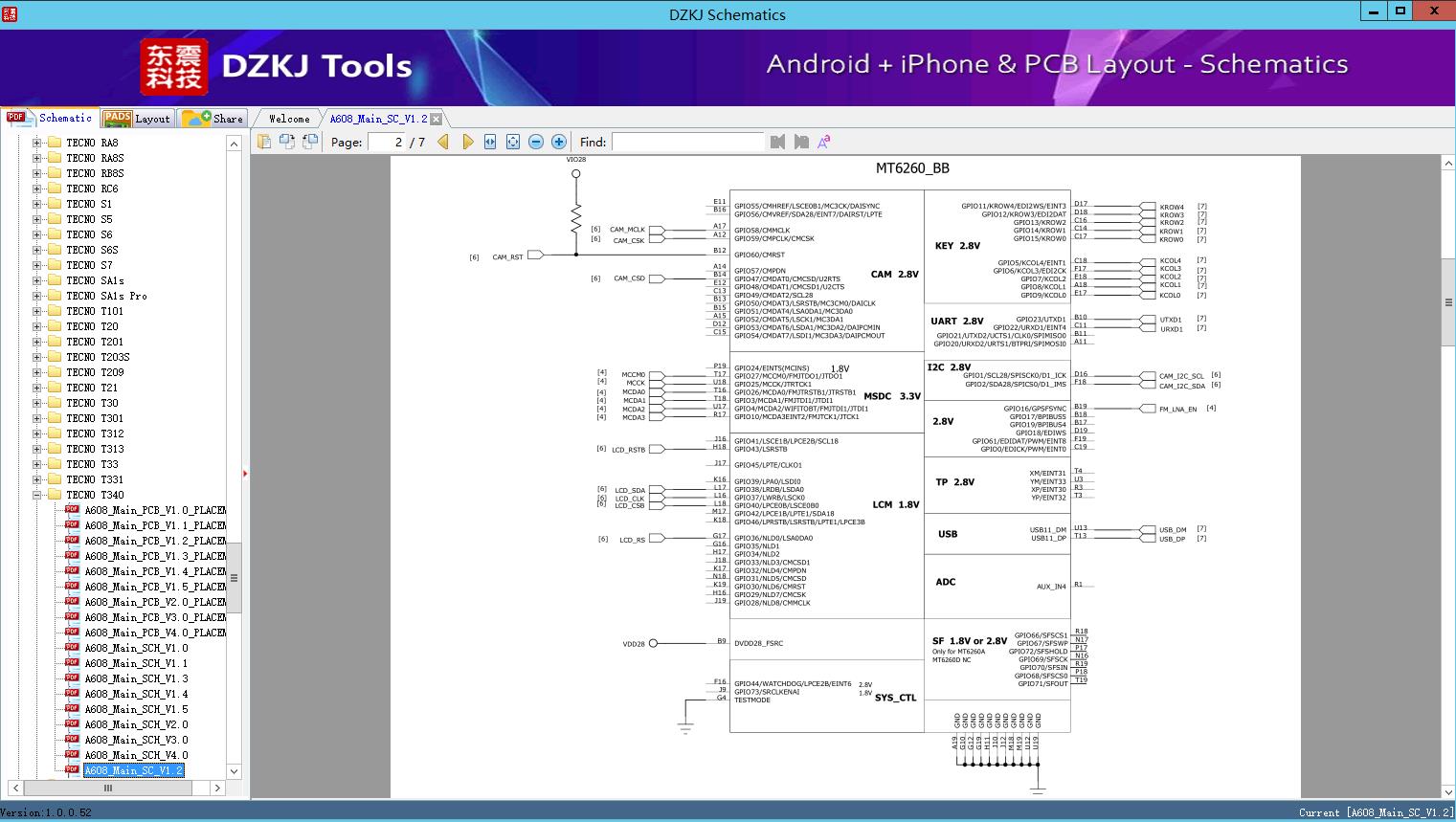Click the folder icon beside TECNO T301
The height and width of the screenshot is (822, 1456).
(x=55, y=418)
